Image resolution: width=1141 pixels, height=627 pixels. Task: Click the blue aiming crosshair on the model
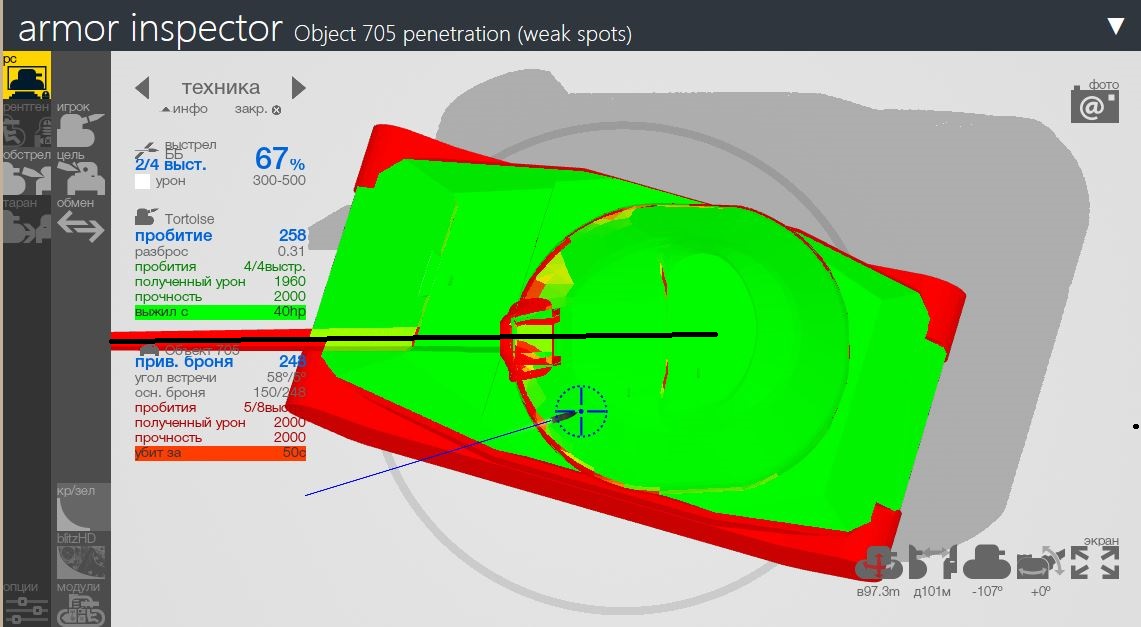tap(581, 412)
